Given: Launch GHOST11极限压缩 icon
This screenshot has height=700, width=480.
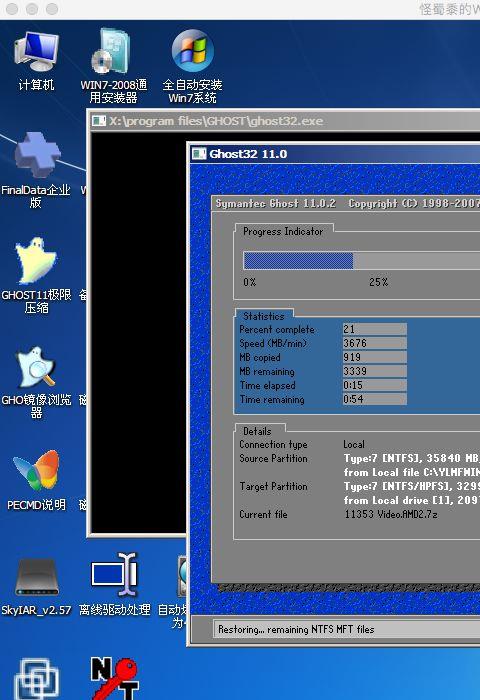Looking at the screenshot, I should click(36, 275).
